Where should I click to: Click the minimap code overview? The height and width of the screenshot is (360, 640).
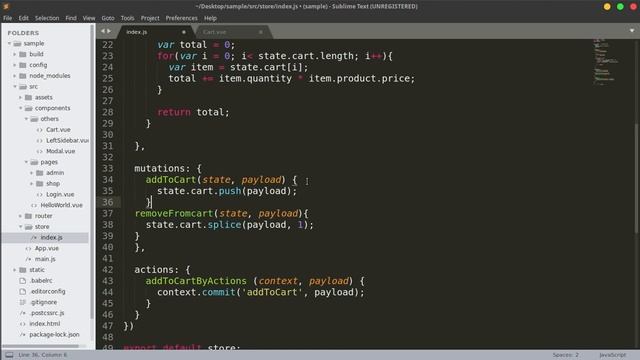coord(606,61)
